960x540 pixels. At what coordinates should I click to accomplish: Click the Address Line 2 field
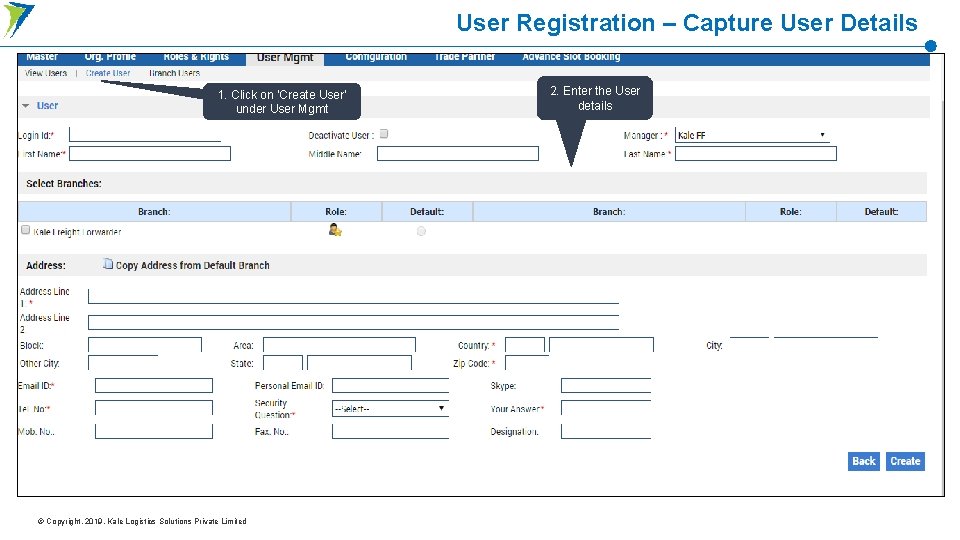(353, 323)
